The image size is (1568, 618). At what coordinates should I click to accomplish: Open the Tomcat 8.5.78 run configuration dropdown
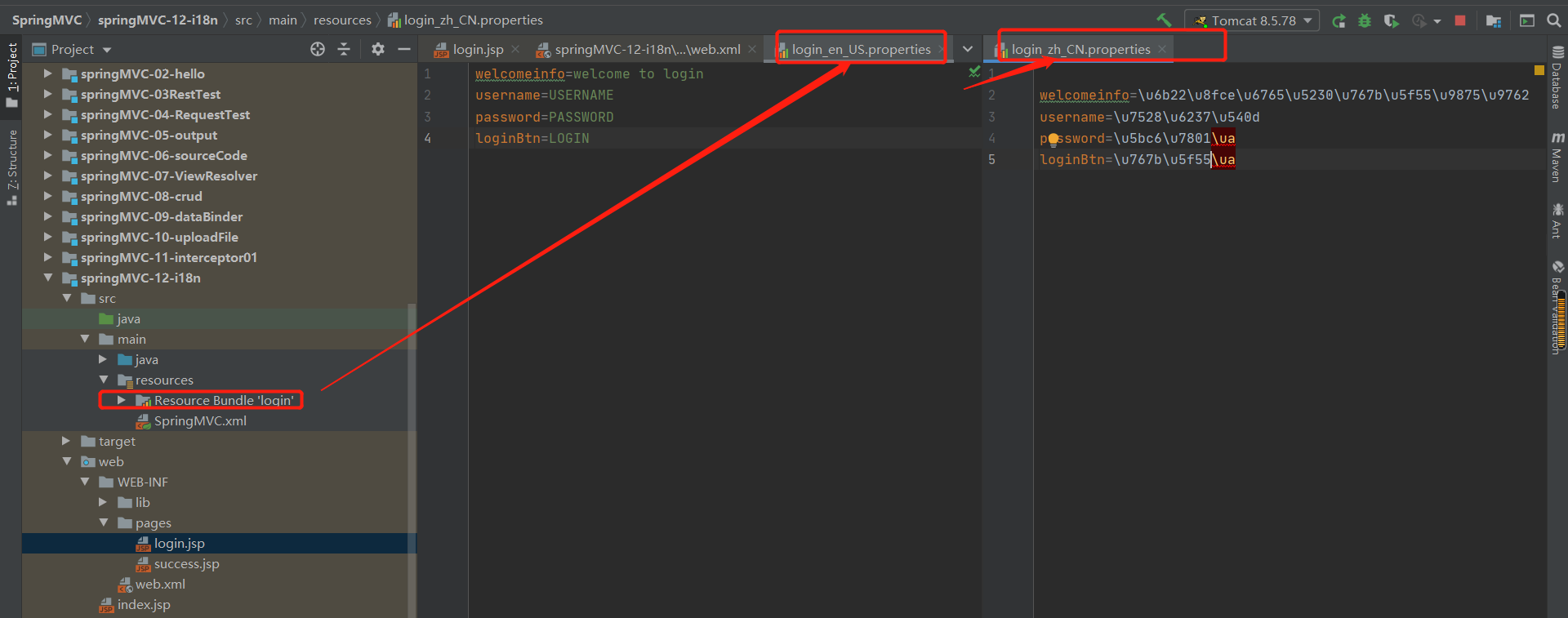coord(1252,20)
